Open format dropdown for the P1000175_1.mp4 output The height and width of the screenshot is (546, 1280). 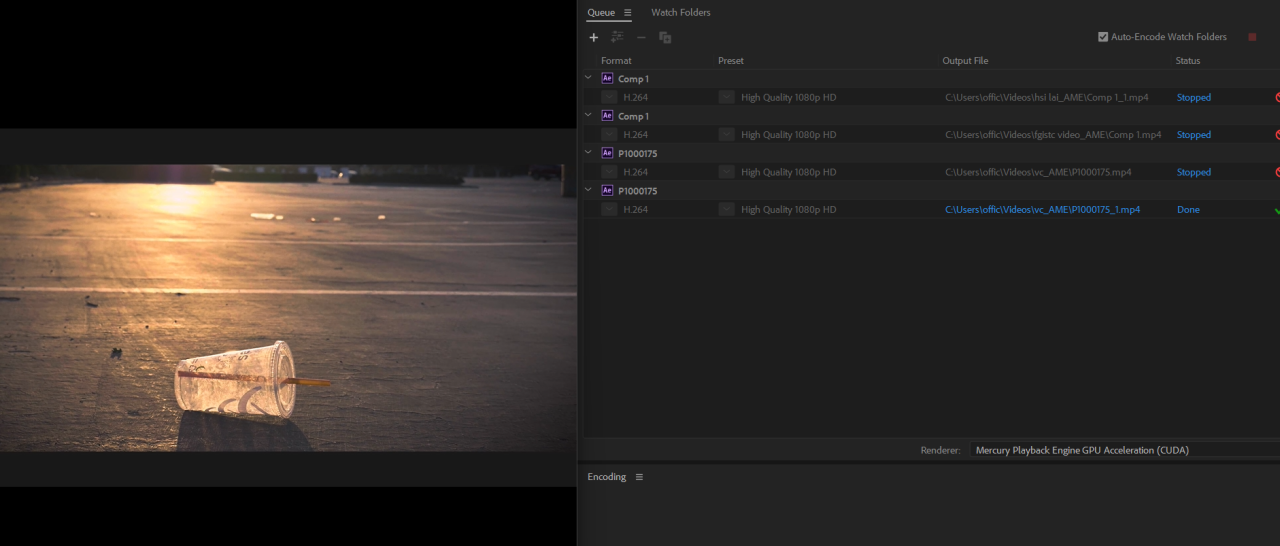609,210
